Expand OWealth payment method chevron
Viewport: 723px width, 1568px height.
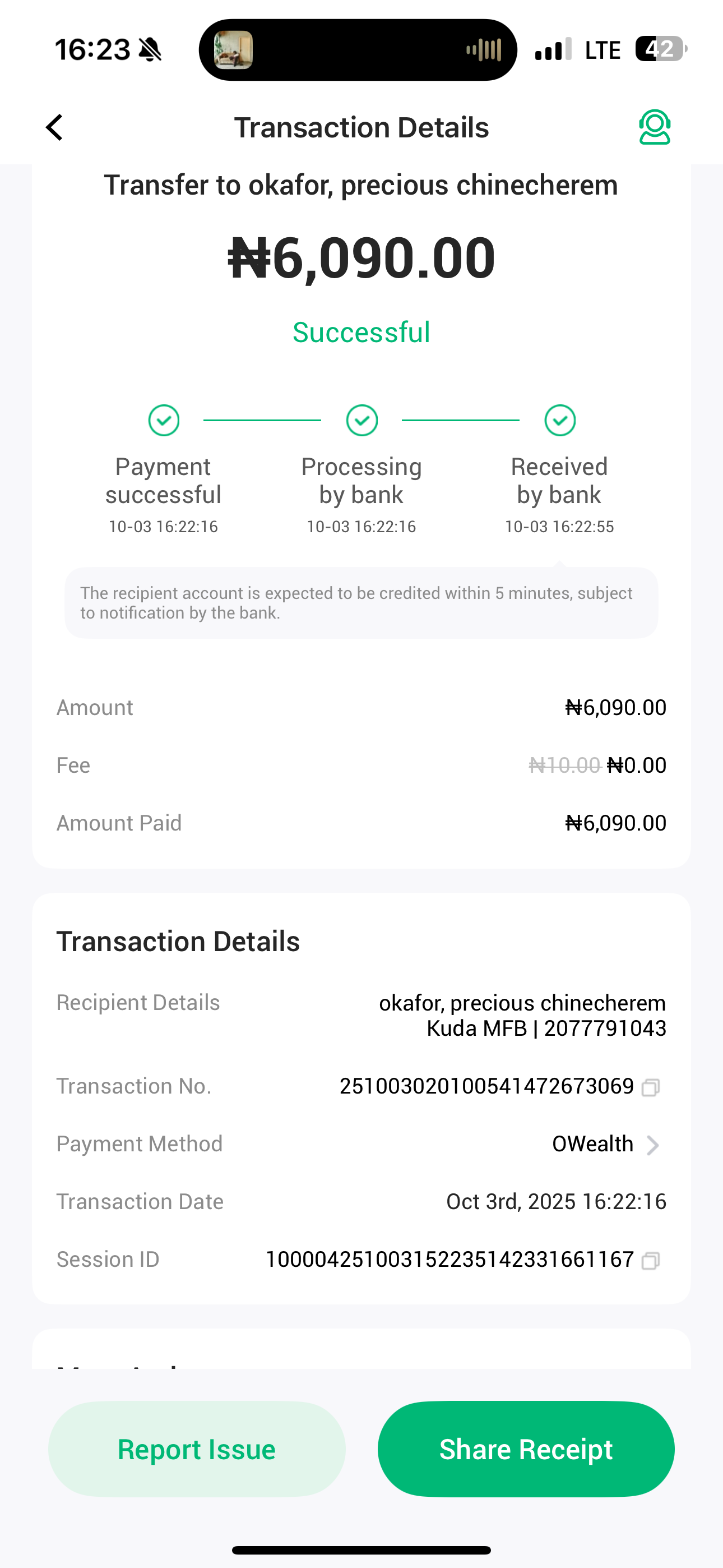point(652,1145)
